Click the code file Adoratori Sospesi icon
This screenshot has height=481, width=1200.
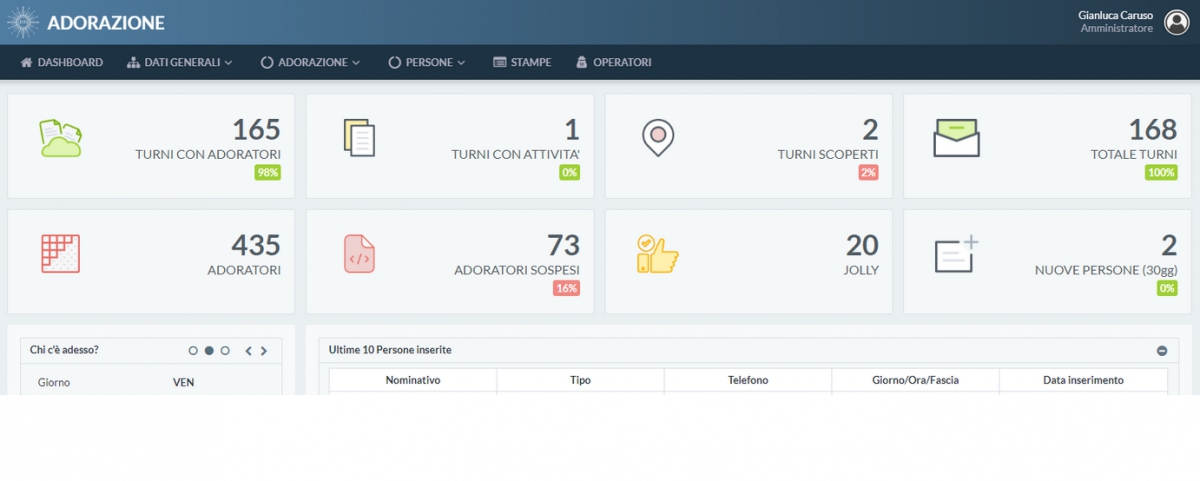tap(359, 254)
